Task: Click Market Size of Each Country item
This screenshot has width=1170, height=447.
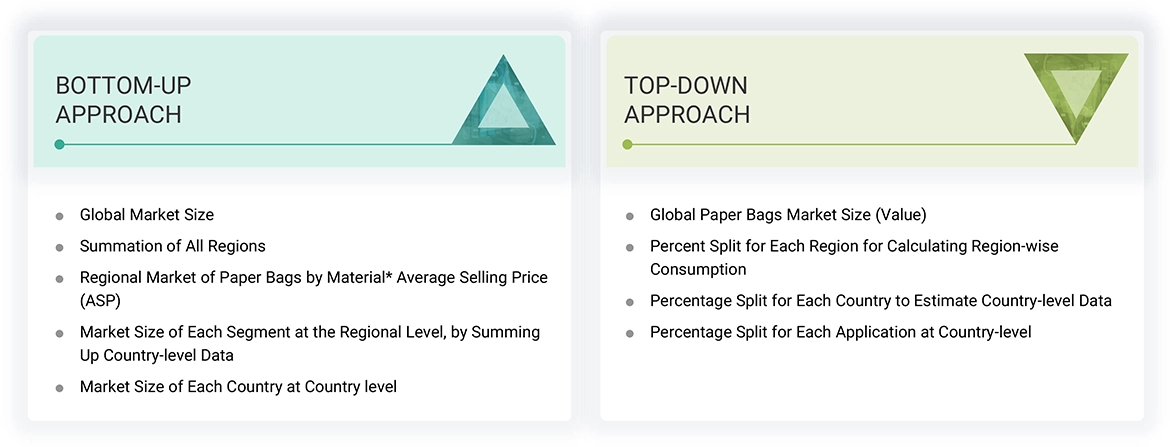Action: point(238,386)
